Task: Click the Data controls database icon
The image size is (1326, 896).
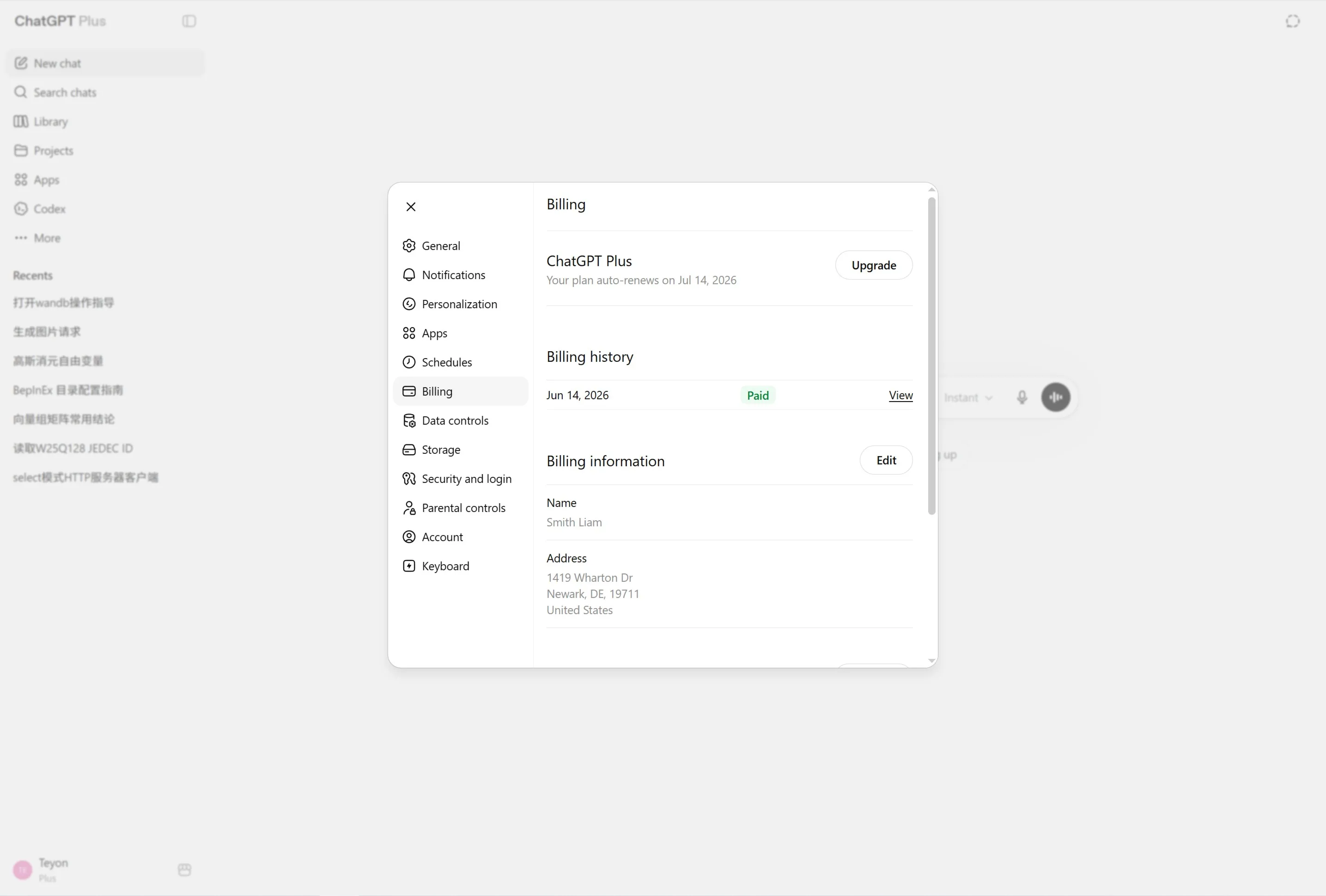Action: (x=409, y=421)
